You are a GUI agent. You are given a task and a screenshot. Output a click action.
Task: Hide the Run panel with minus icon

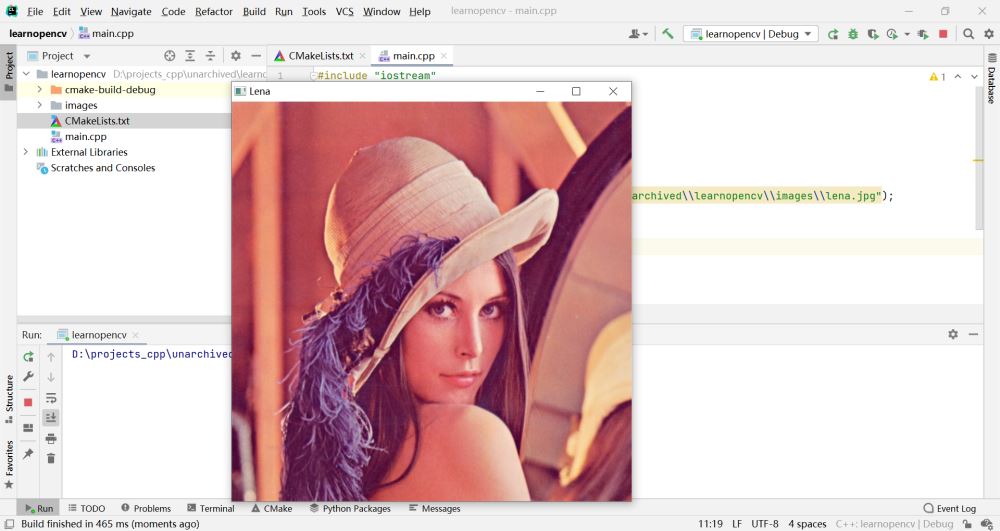tap(973, 334)
